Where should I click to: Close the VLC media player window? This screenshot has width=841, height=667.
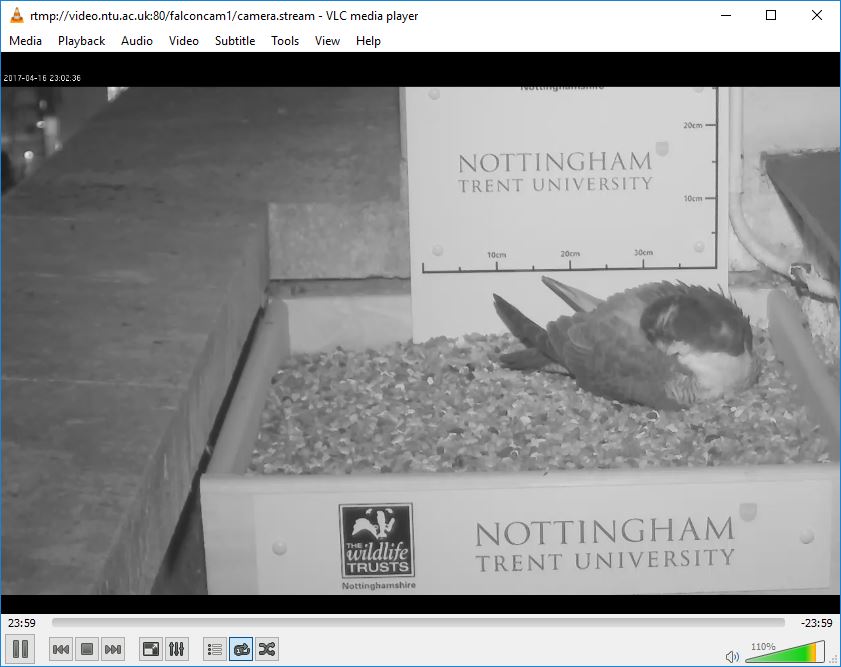pos(816,16)
